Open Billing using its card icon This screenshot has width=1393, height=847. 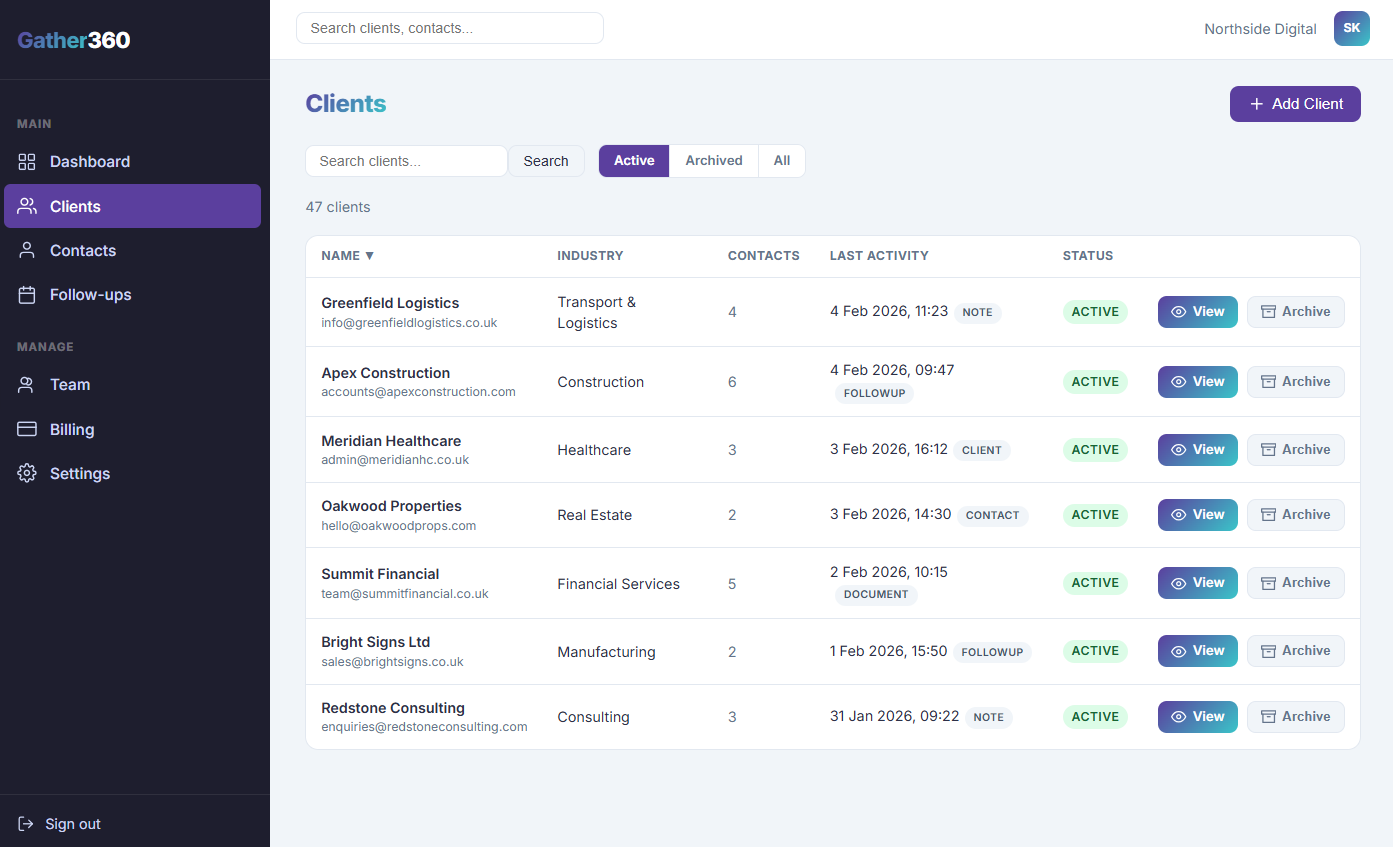coord(27,428)
